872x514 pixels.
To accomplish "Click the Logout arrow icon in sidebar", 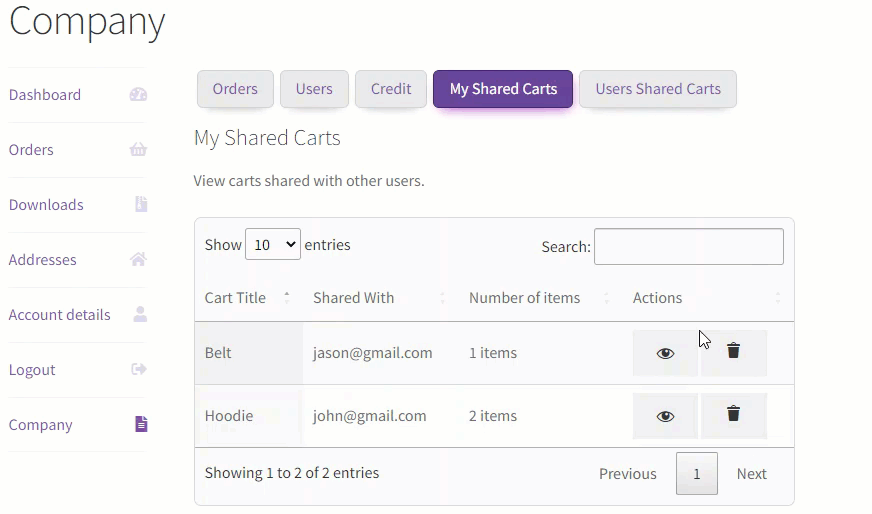I will (139, 369).
